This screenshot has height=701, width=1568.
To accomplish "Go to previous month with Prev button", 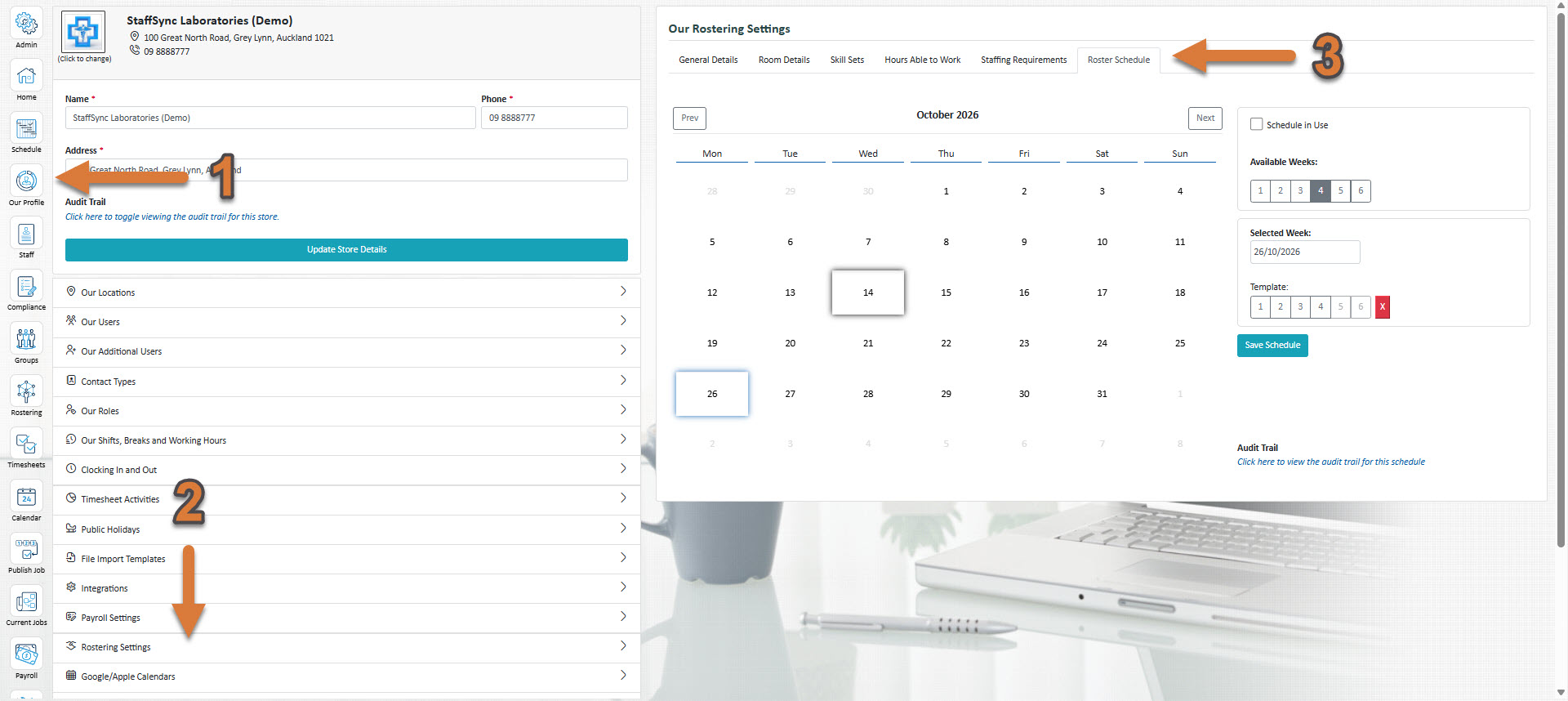I will pyautogui.click(x=690, y=118).
